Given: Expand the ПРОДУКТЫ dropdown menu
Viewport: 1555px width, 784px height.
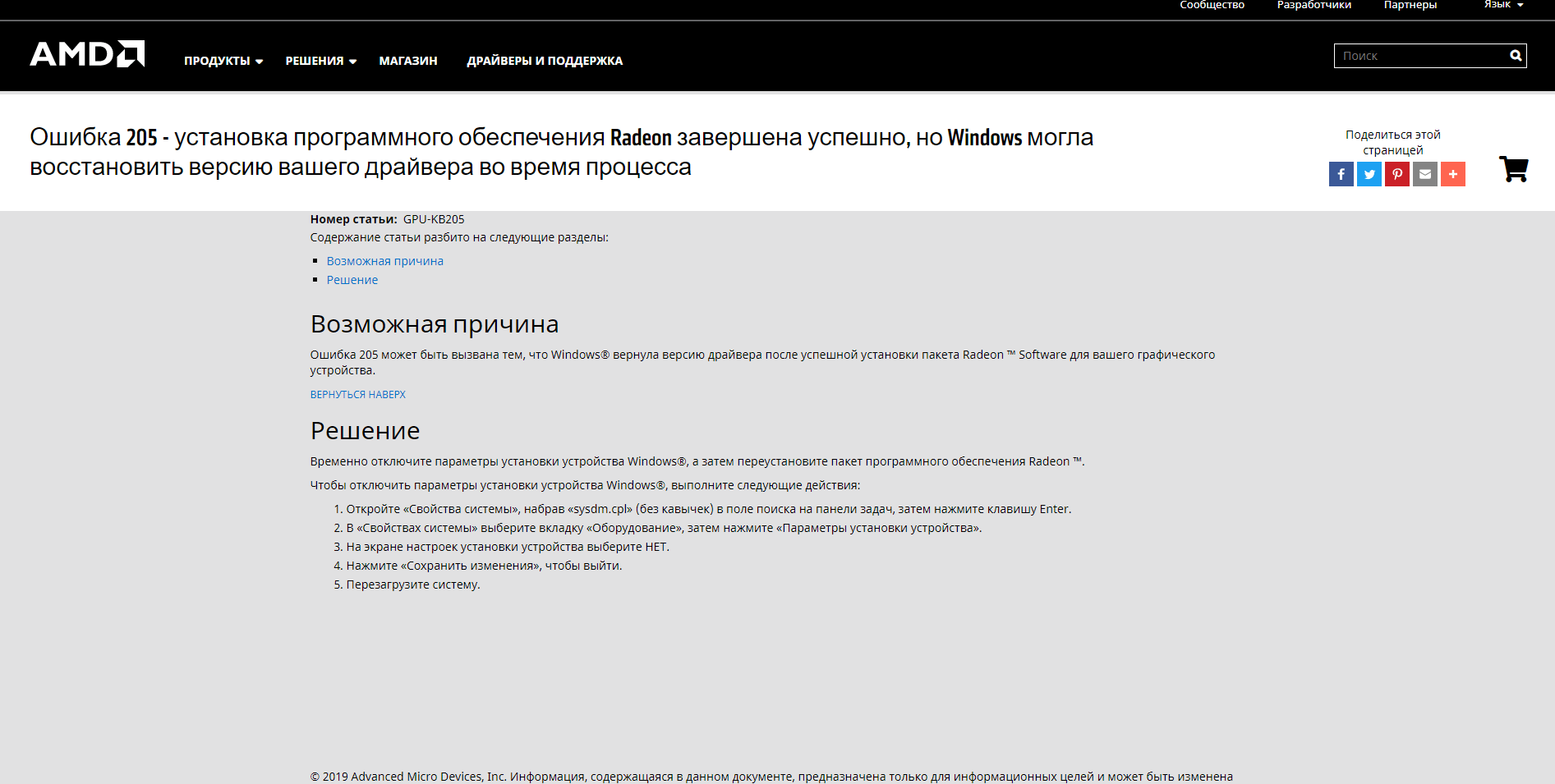Looking at the screenshot, I should 223,61.
